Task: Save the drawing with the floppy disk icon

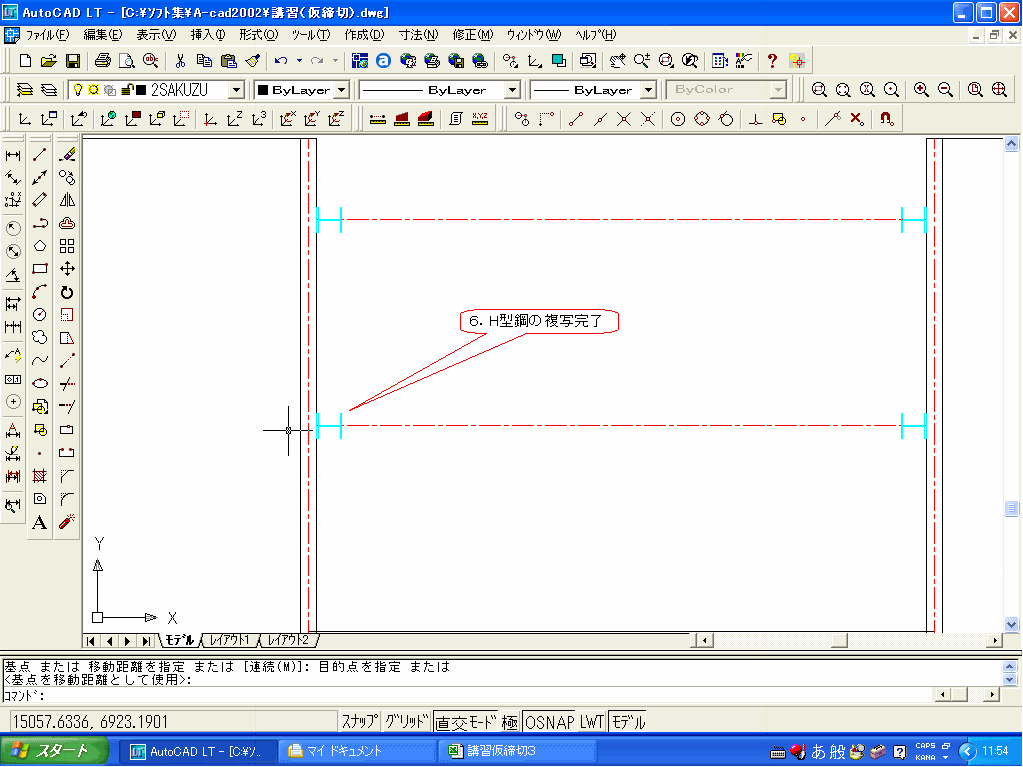Action: pos(72,61)
